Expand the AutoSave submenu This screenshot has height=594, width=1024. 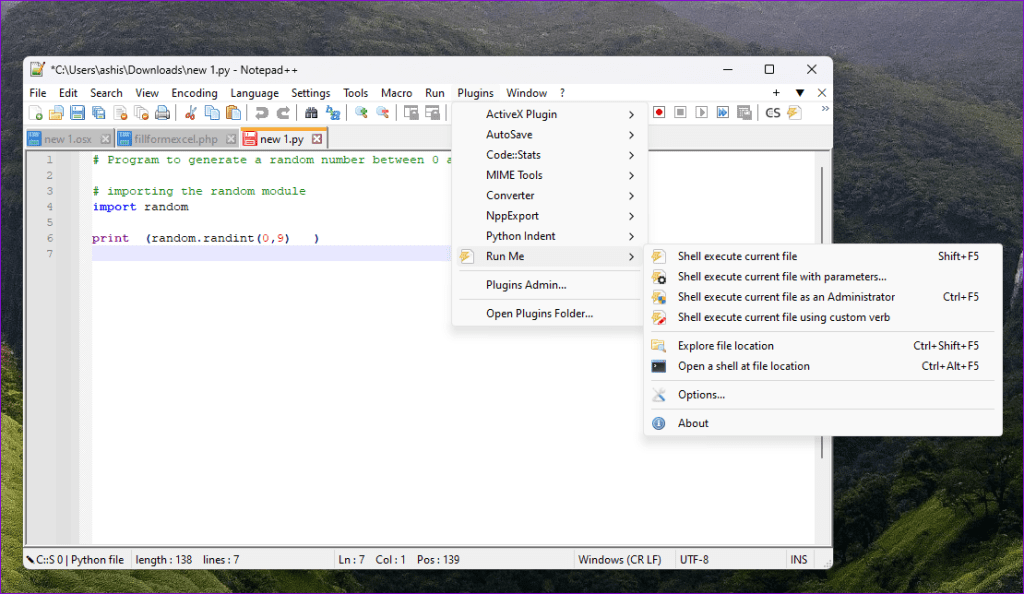coord(549,134)
